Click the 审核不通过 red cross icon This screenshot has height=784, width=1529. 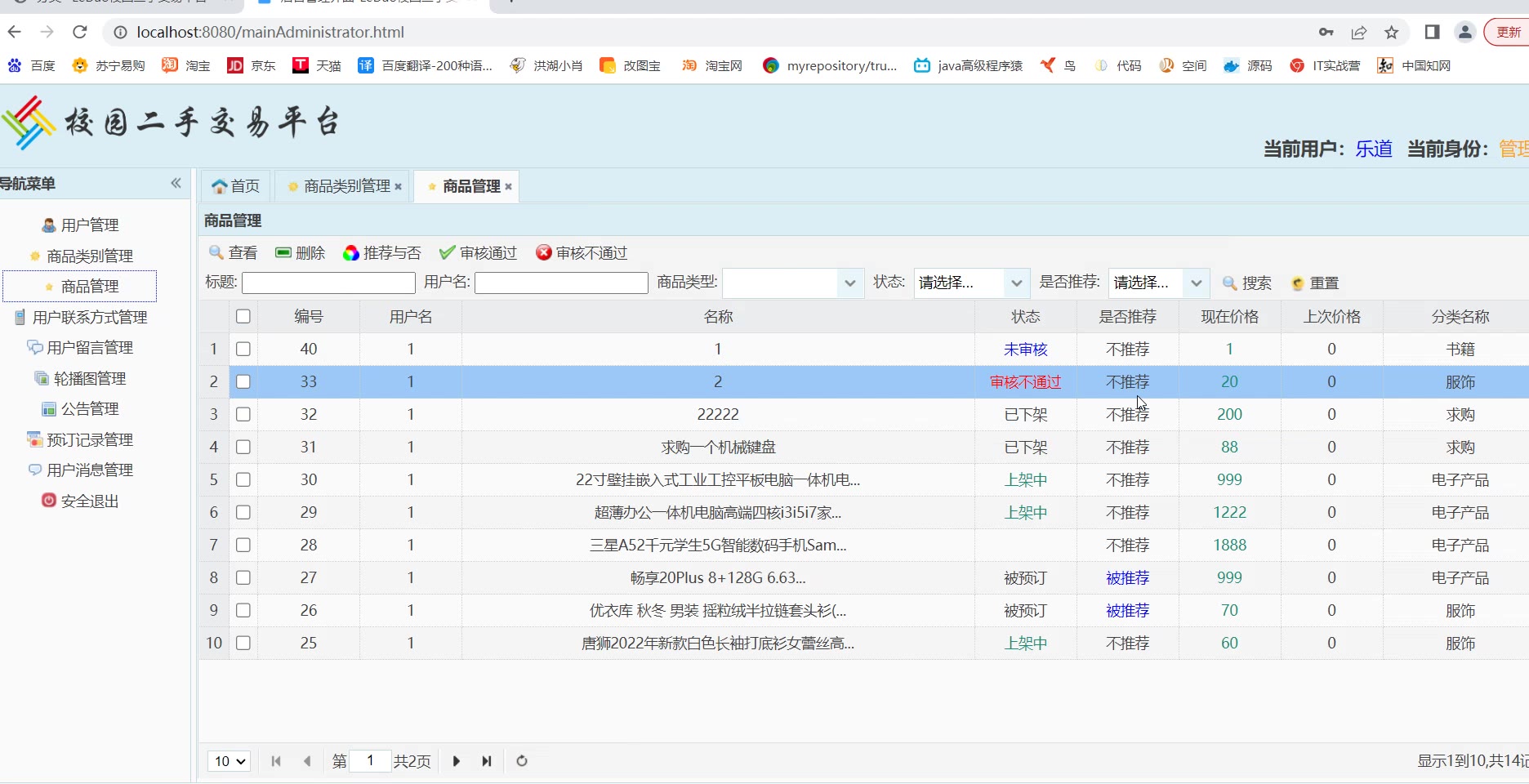click(543, 253)
